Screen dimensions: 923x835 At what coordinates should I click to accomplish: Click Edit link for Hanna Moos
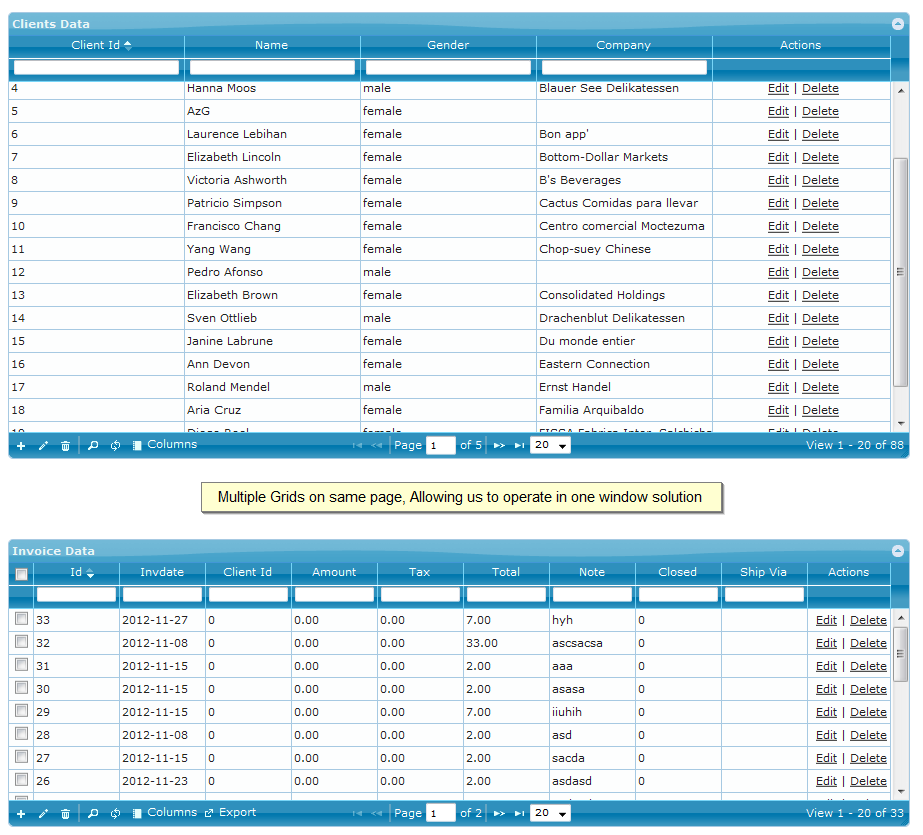tap(778, 88)
